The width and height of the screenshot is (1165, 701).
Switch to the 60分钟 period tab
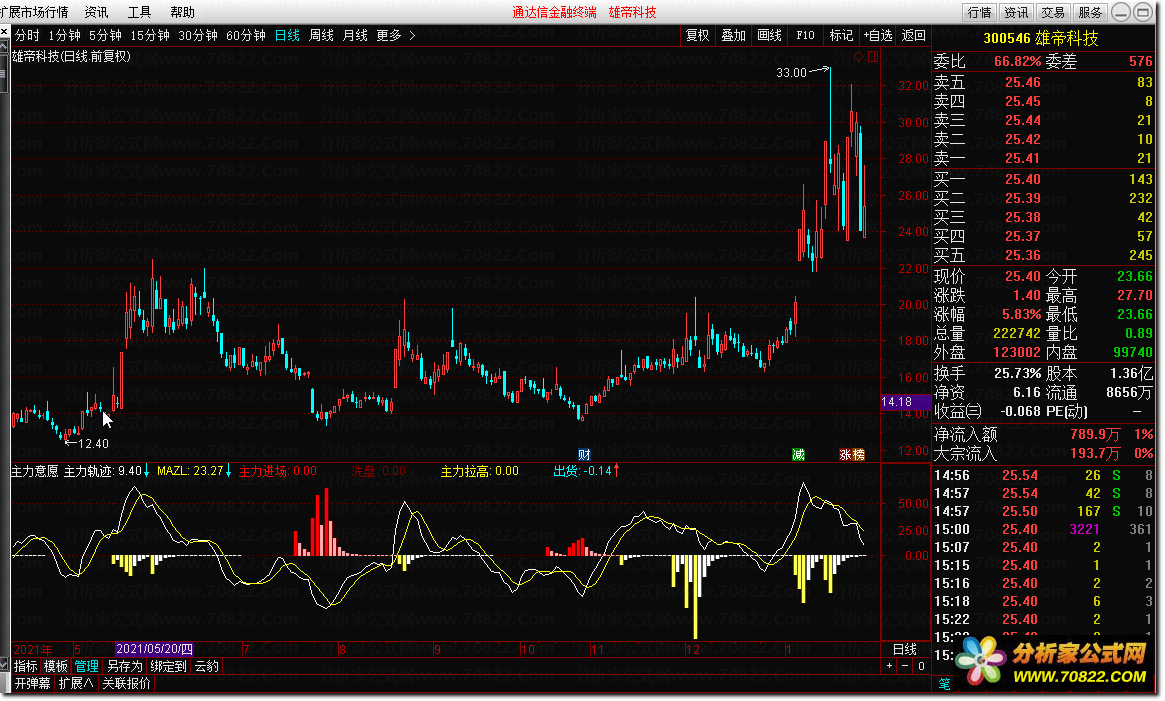click(x=246, y=35)
